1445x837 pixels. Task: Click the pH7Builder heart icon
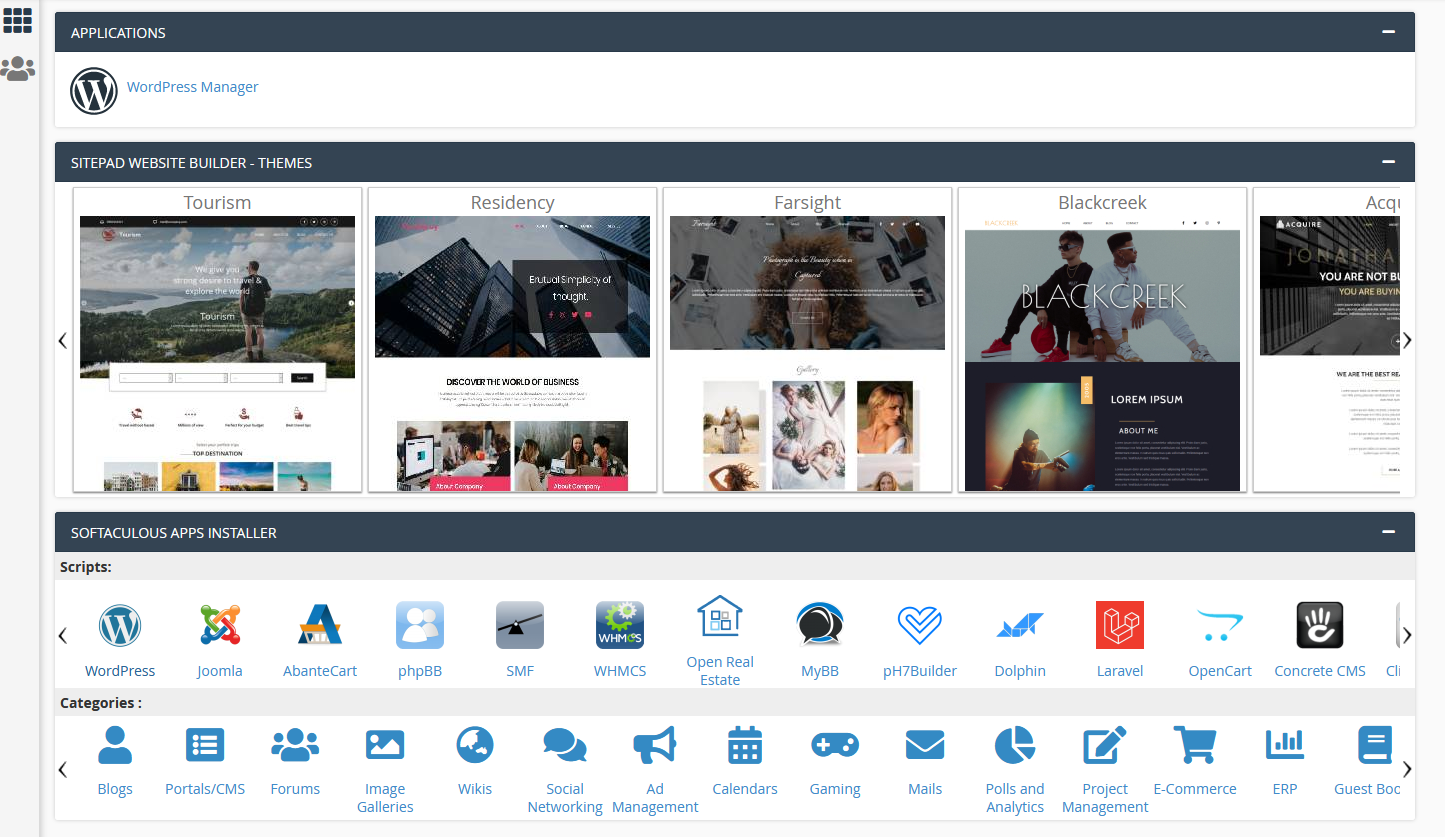pos(920,626)
